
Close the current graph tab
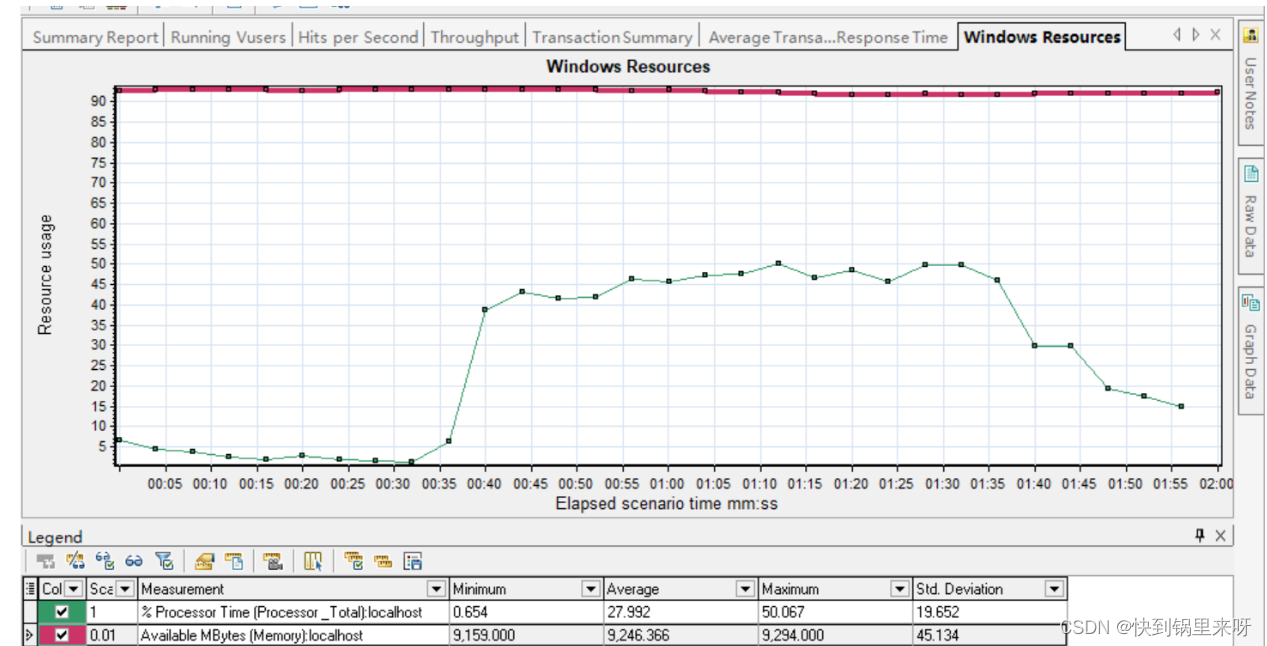[x=1215, y=35]
